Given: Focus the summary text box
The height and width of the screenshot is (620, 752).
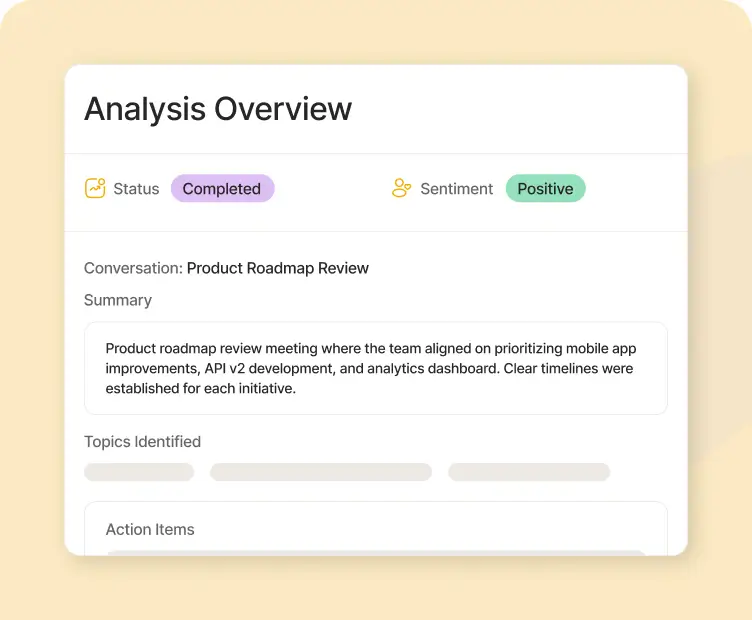Looking at the screenshot, I should pyautogui.click(x=375, y=368).
